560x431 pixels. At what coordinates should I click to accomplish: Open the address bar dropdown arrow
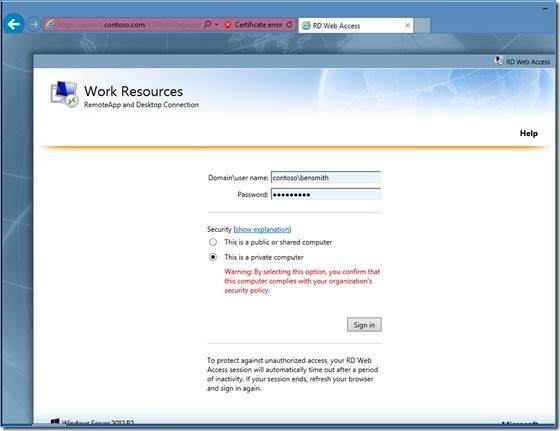[216, 25]
